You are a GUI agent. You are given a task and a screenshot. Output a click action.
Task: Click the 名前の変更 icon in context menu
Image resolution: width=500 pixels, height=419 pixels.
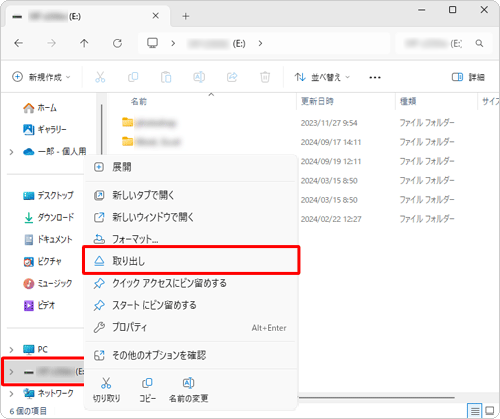(x=188, y=383)
